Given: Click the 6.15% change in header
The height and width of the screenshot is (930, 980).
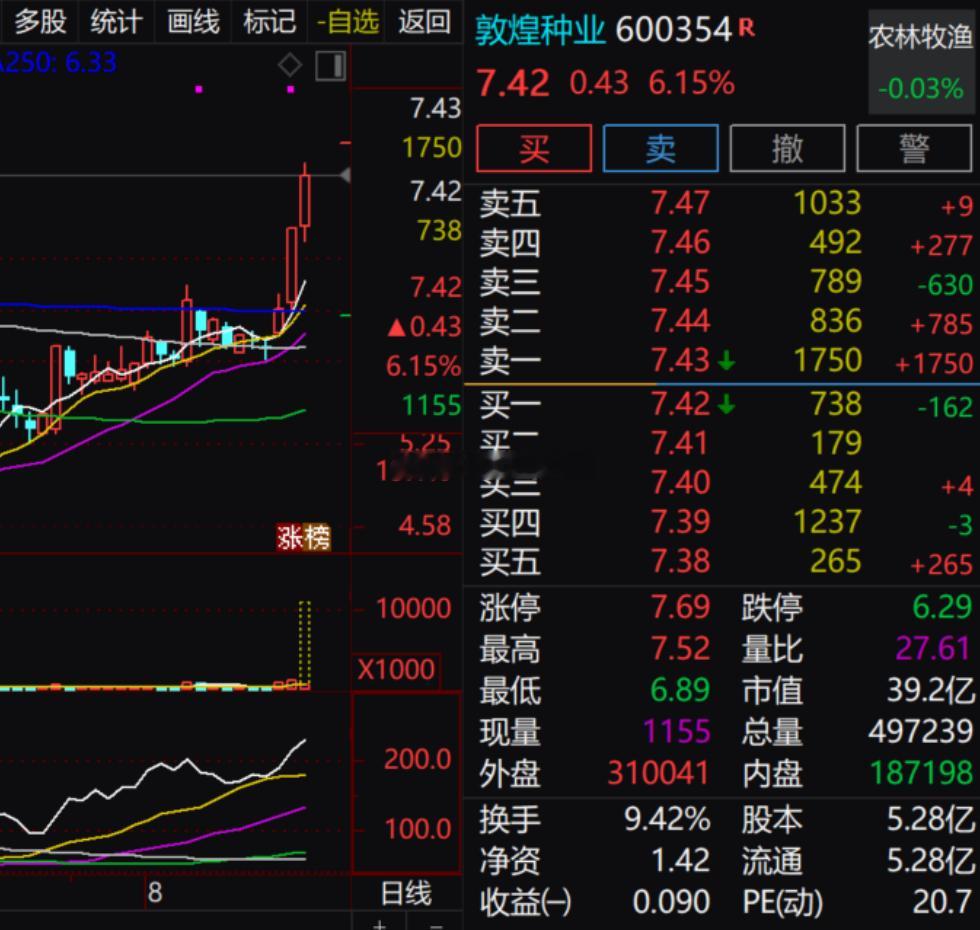Looking at the screenshot, I should coord(692,83).
